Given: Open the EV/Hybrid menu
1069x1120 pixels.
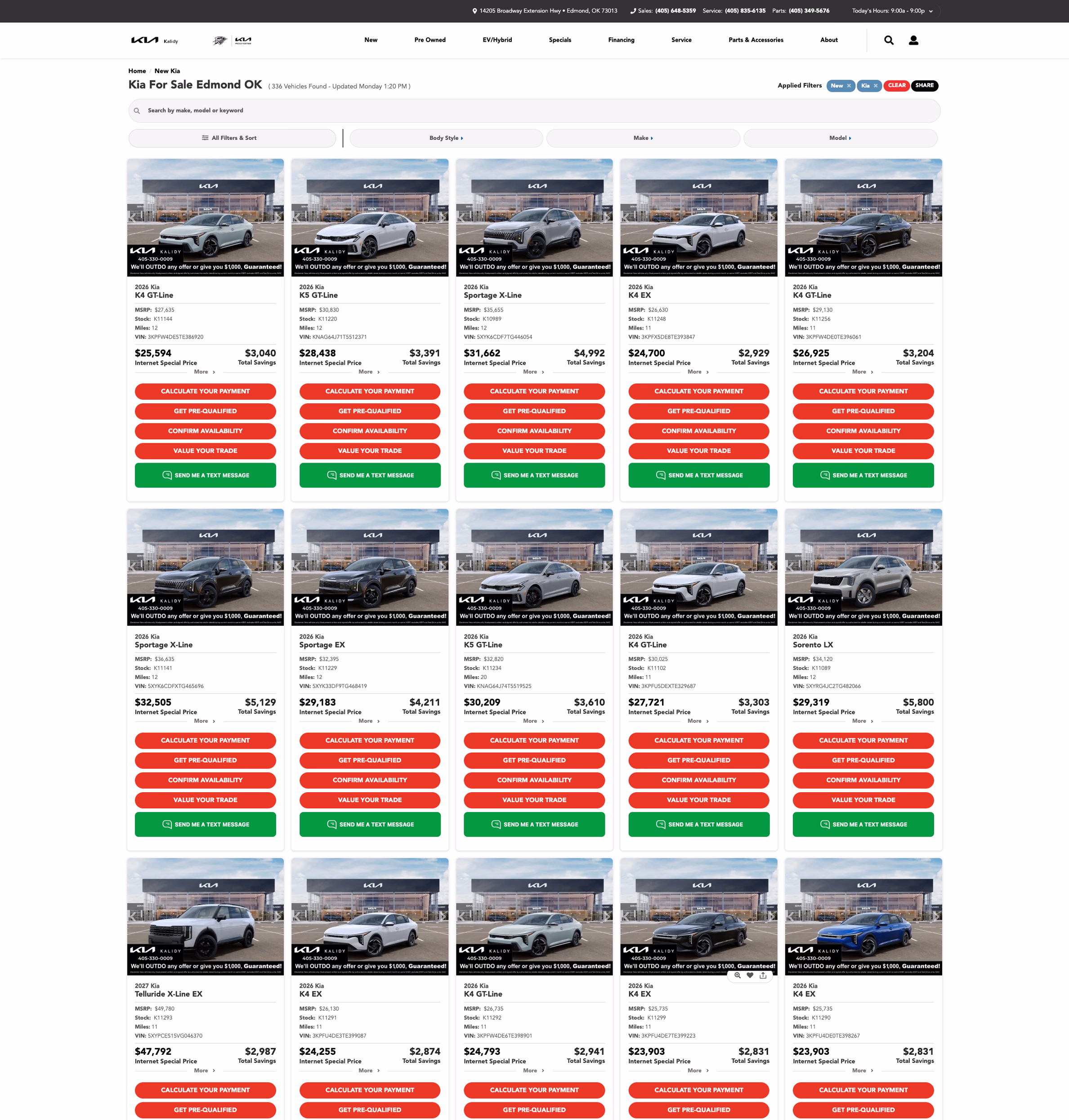Looking at the screenshot, I should click(497, 40).
